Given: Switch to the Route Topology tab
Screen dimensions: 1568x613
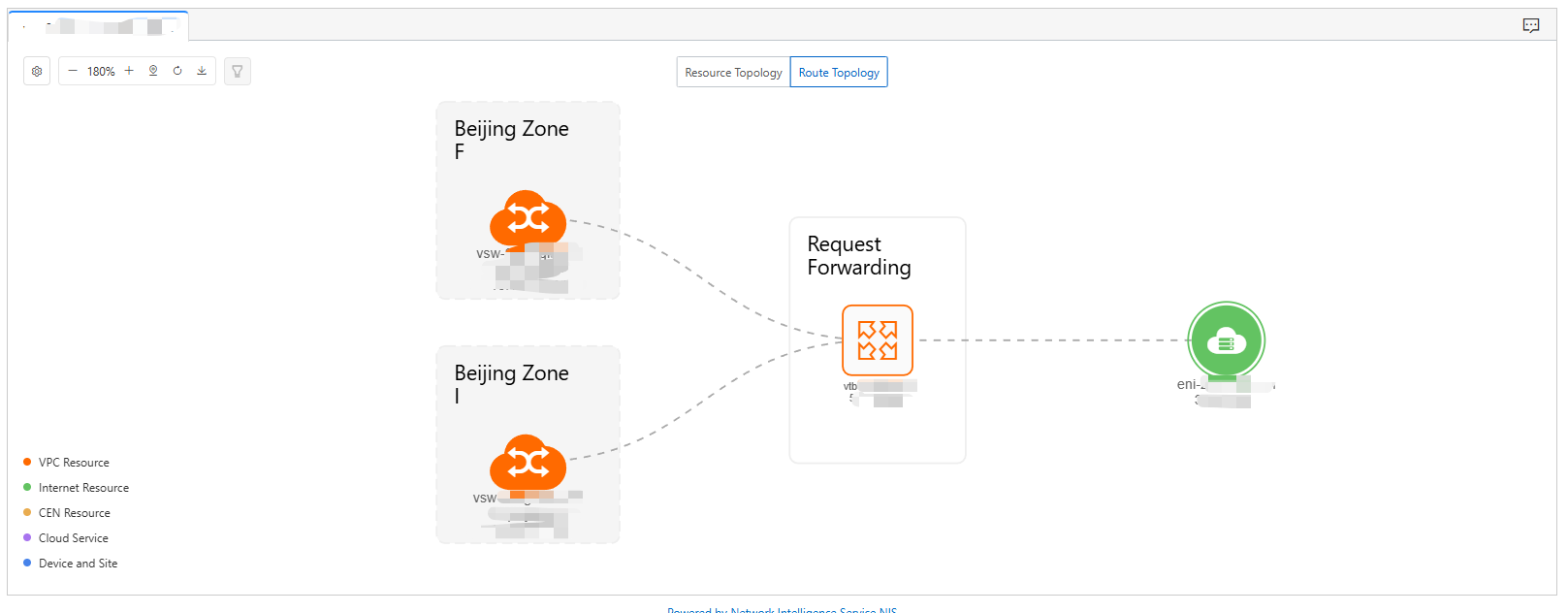Looking at the screenshot, I should point(839,73).
